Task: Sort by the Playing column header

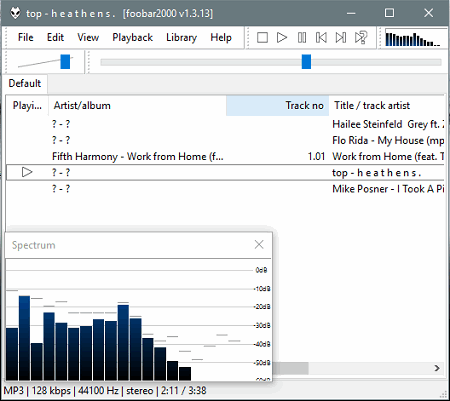Action: pyautogui.click(x=27, y=106)
